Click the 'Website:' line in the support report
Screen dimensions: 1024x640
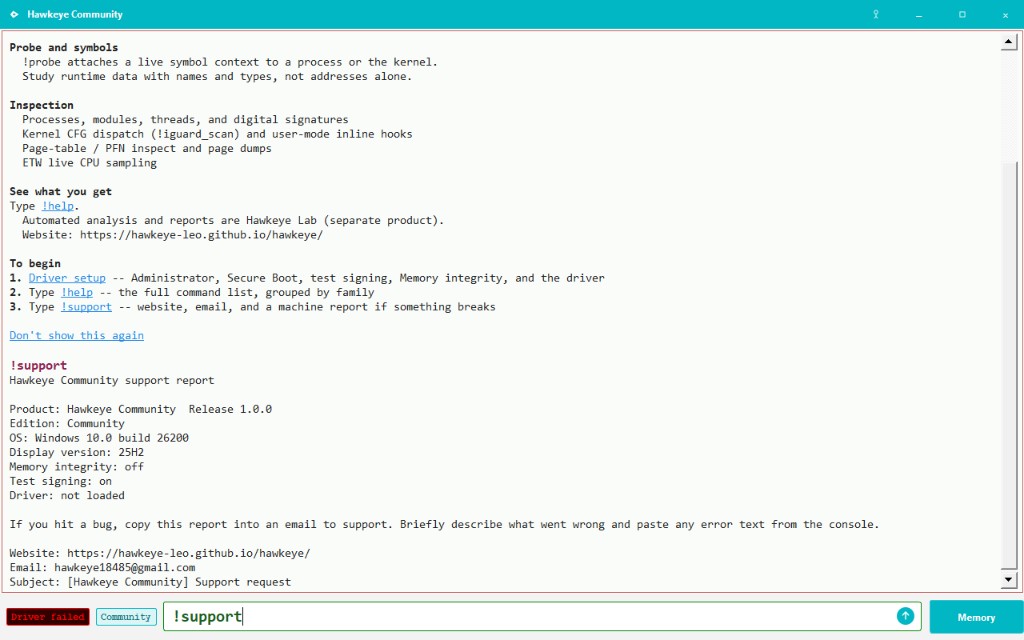pos(159,553)
